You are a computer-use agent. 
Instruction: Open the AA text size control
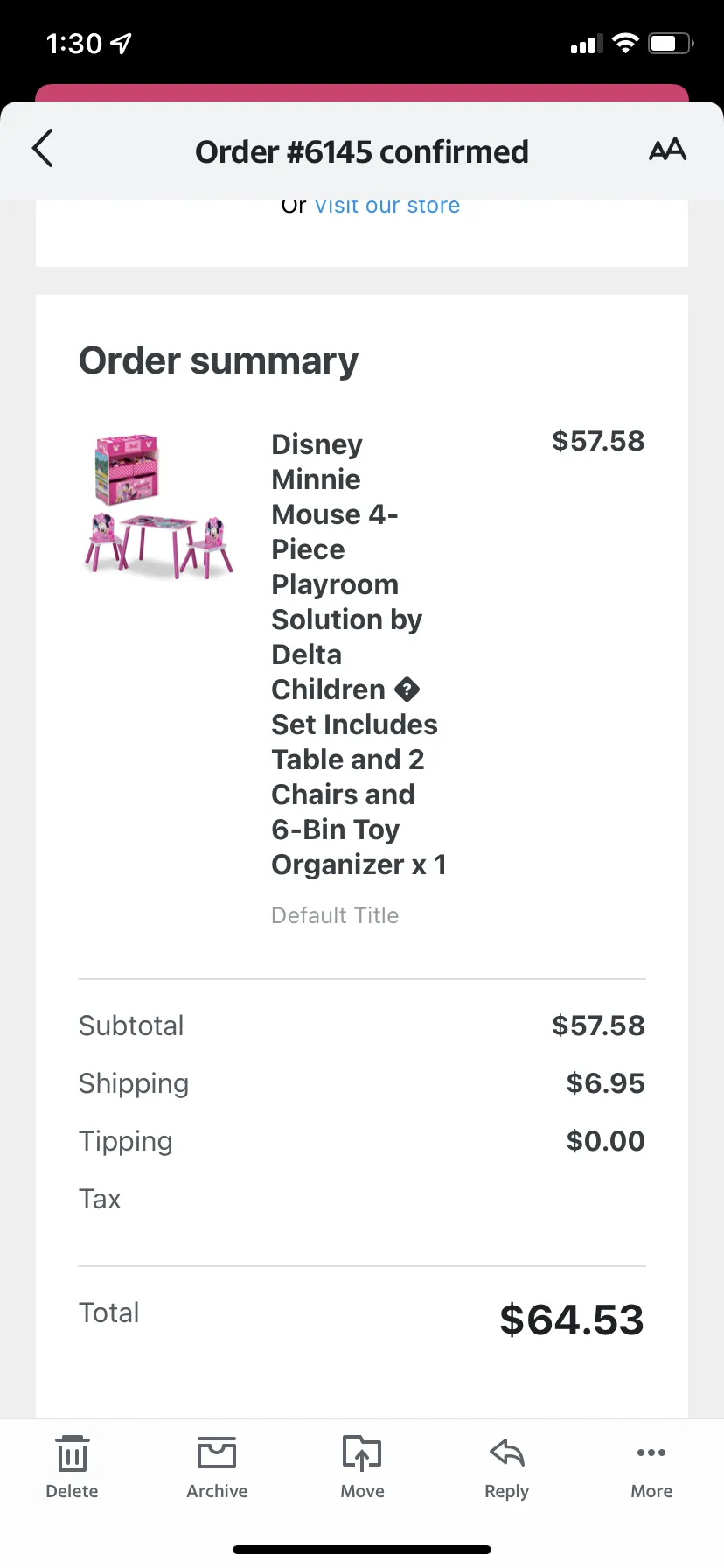[667, 150]
